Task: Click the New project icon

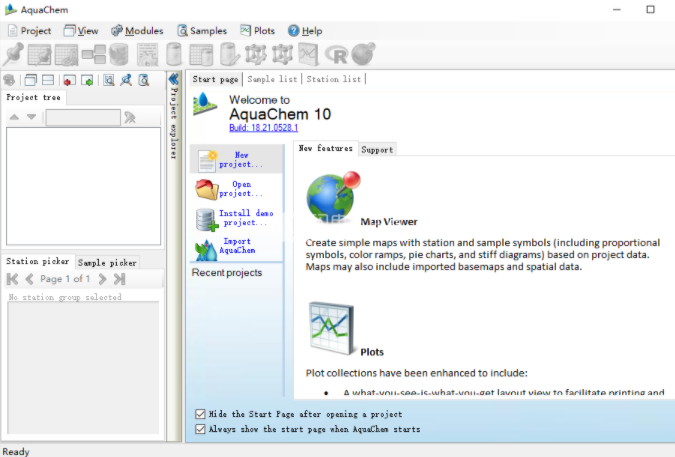Action: 207,160
